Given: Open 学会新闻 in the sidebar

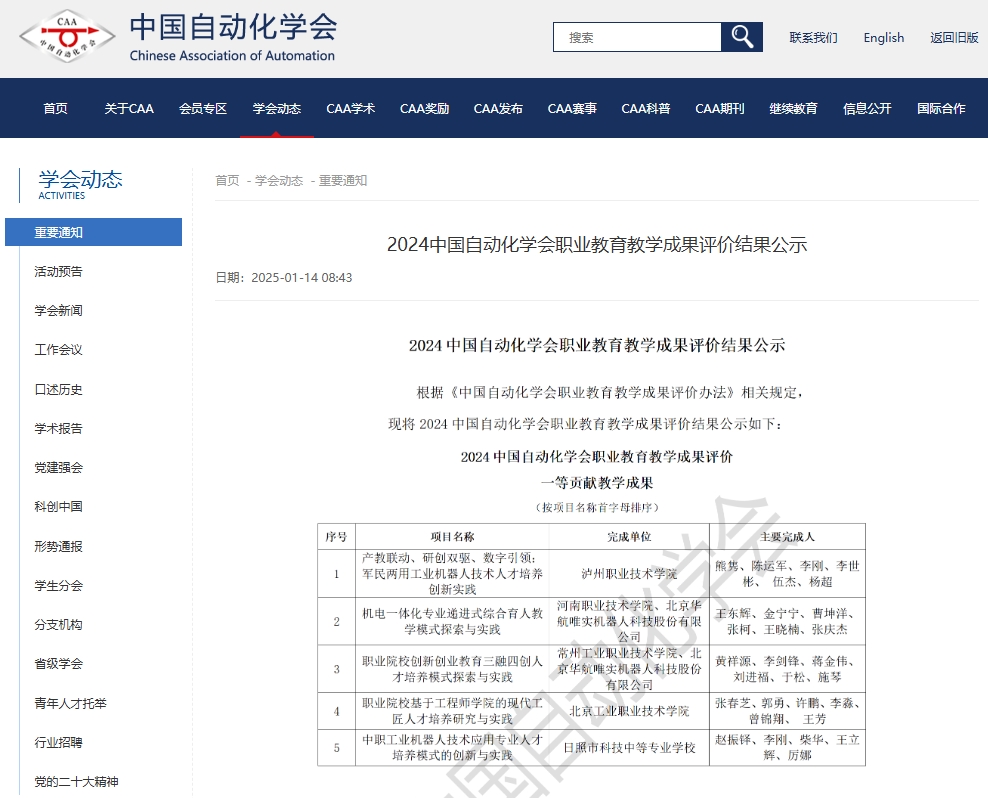Looking at the screenshot, I should 59,311.
